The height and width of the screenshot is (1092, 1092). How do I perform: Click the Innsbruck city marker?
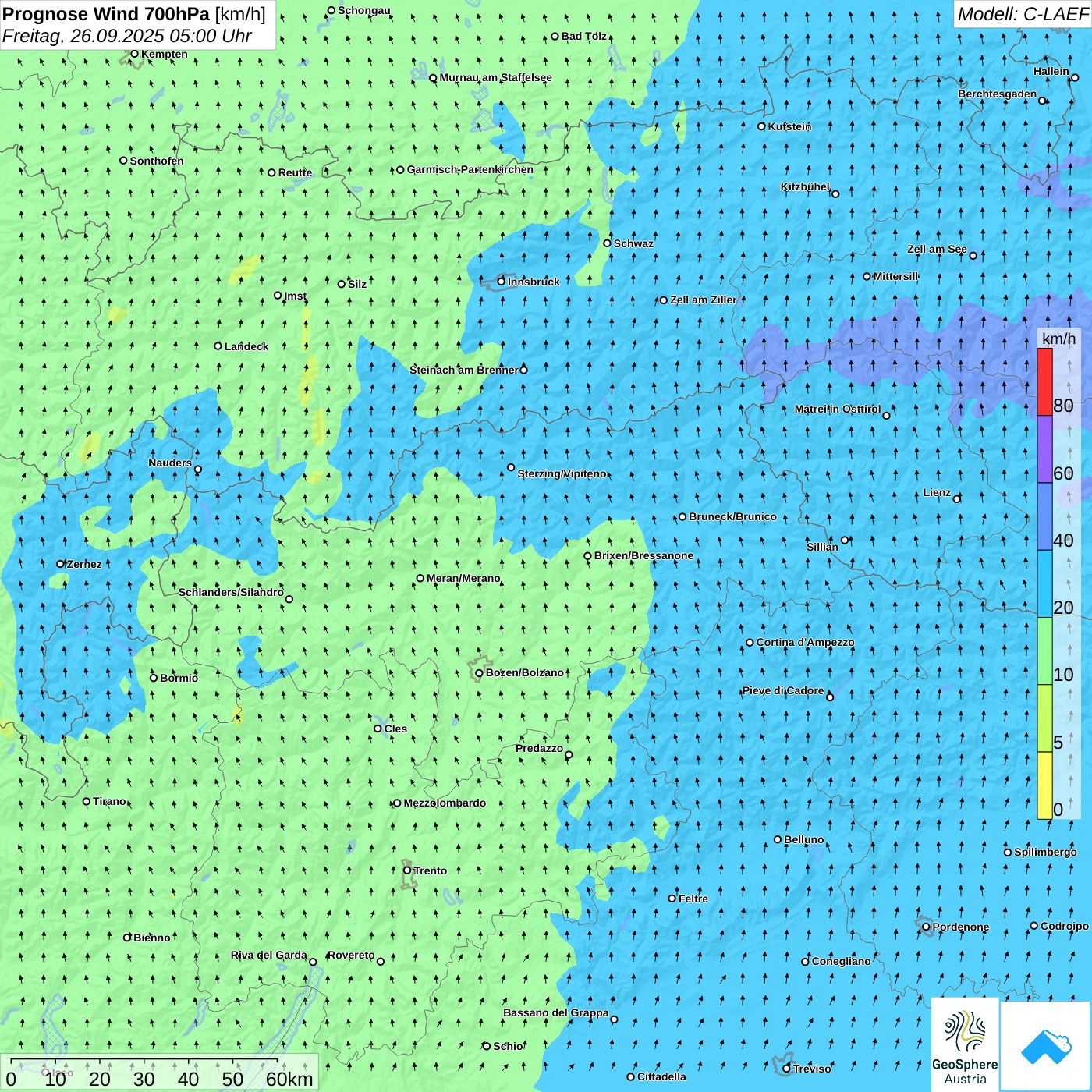click(502, 282)
